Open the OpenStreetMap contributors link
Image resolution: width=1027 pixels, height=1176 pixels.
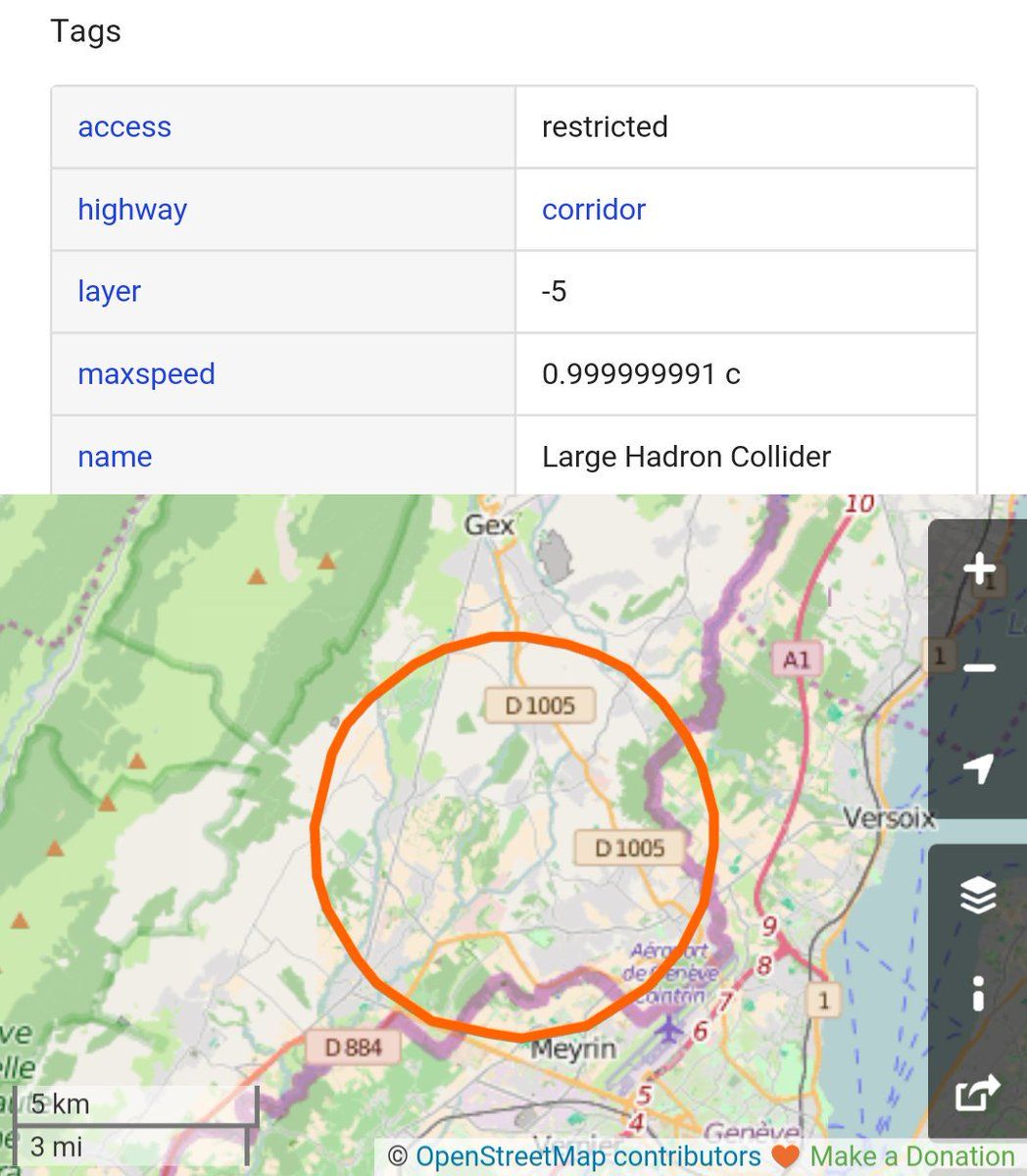[588, 1156]
